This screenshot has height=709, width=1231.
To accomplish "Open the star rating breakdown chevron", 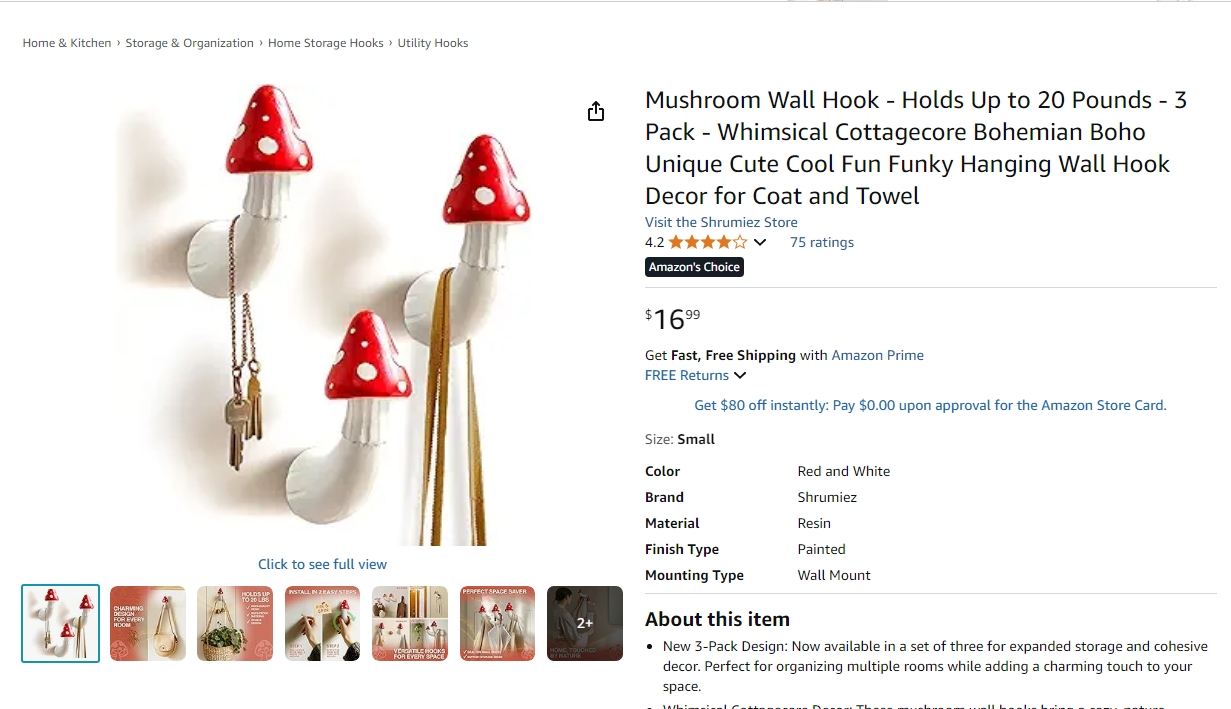I will click(x=760, y=242).
